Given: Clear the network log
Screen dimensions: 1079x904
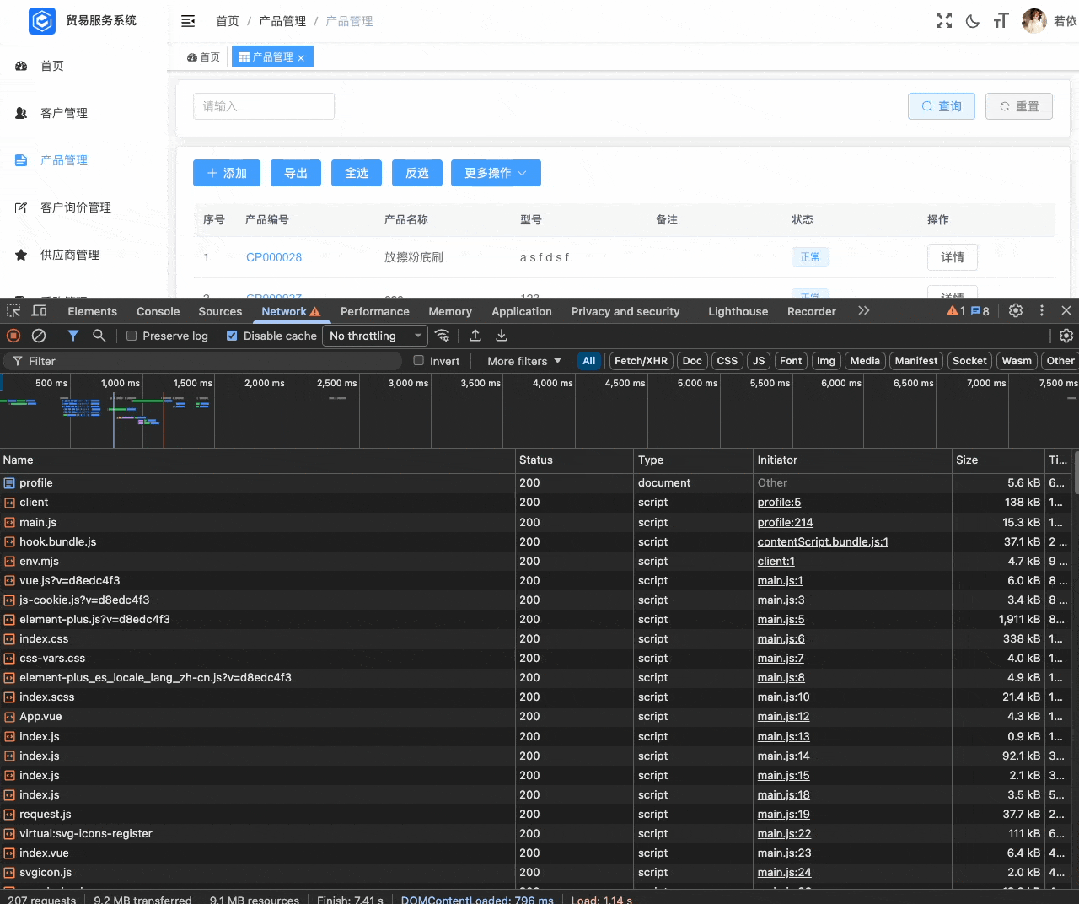Looking at the screenshot, I should pos(39,336).
